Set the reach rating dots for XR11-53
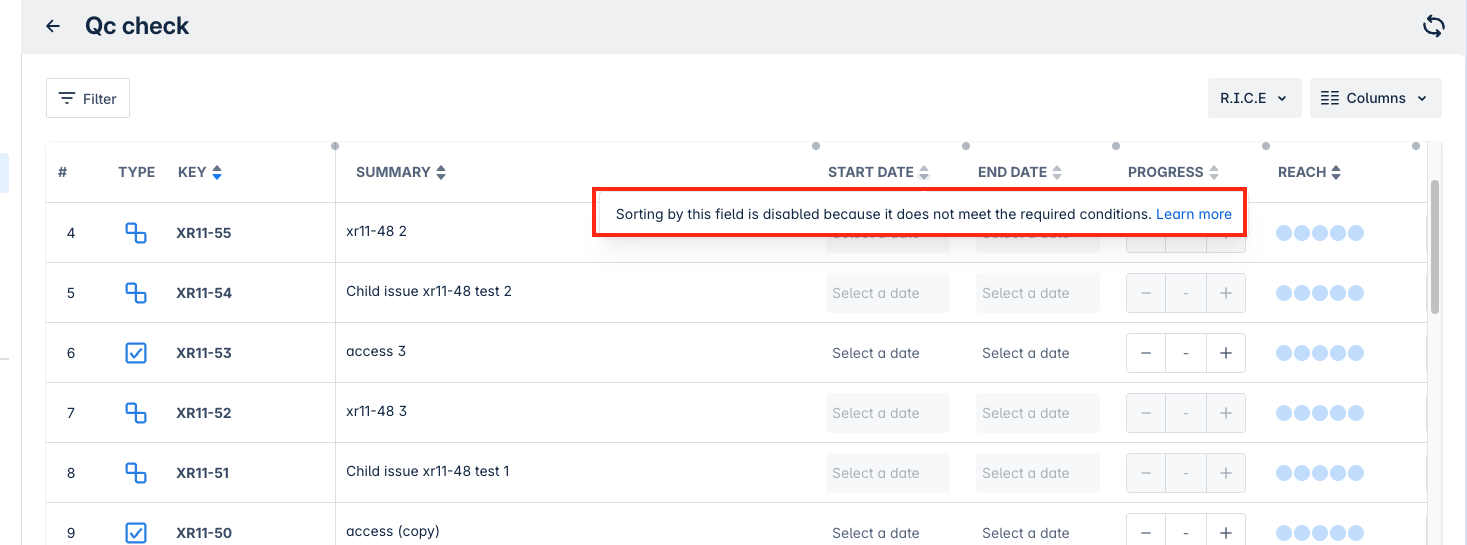 [1320, 353]
